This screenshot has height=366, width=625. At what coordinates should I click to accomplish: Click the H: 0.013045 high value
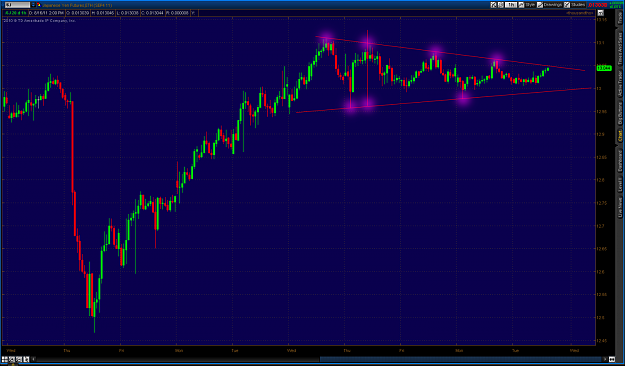point(103,13)
